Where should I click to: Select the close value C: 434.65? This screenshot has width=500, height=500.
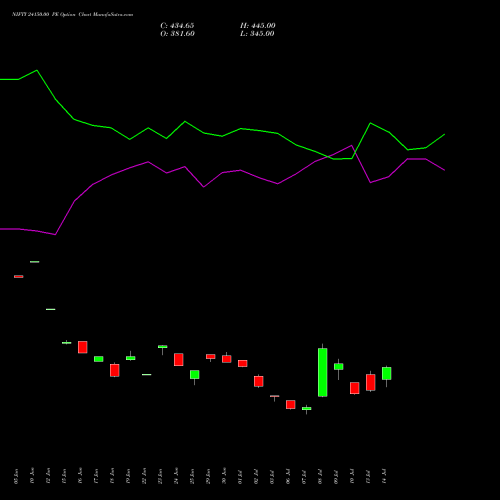click(x=177, y=26)
